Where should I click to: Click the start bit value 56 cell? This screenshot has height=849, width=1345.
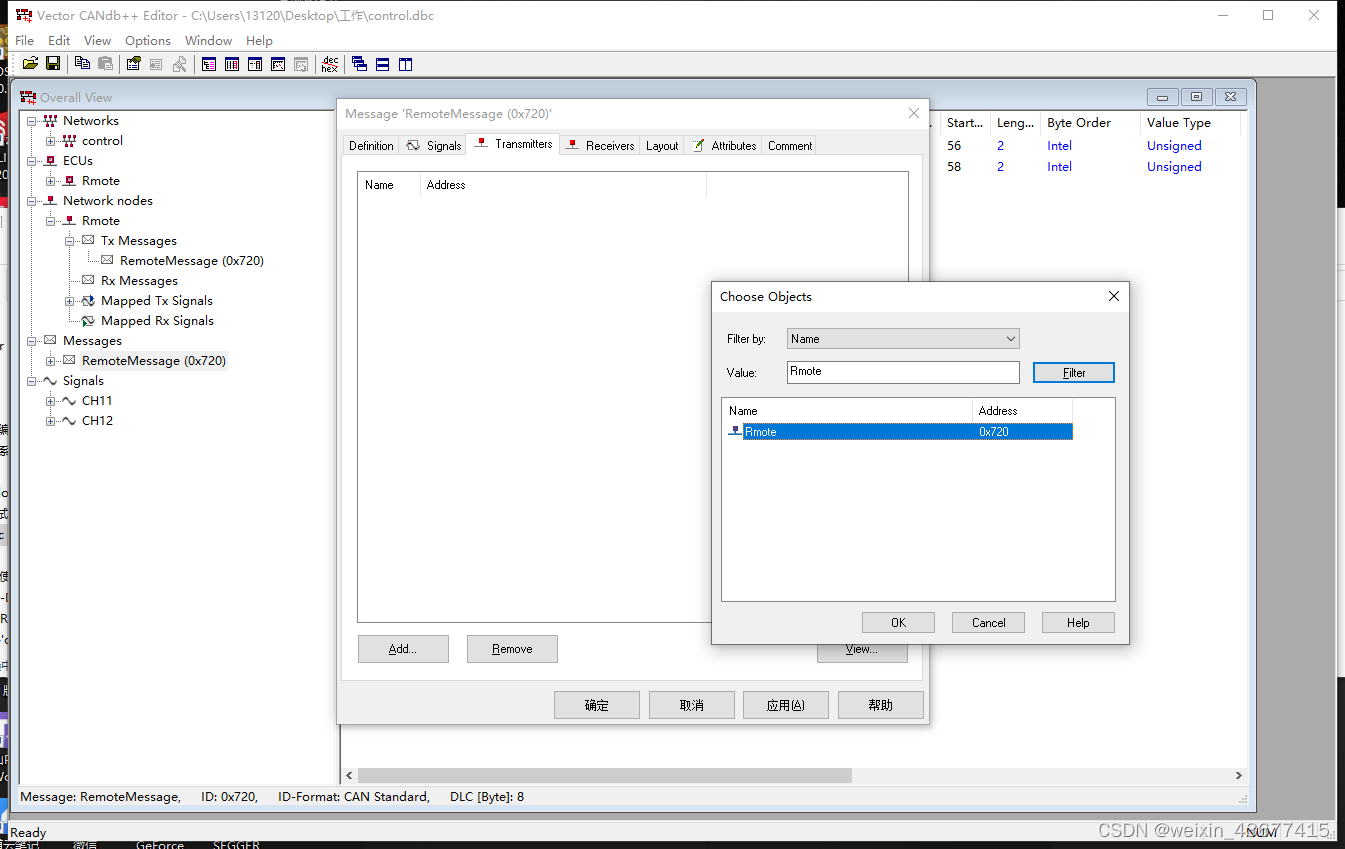point(954,146)
